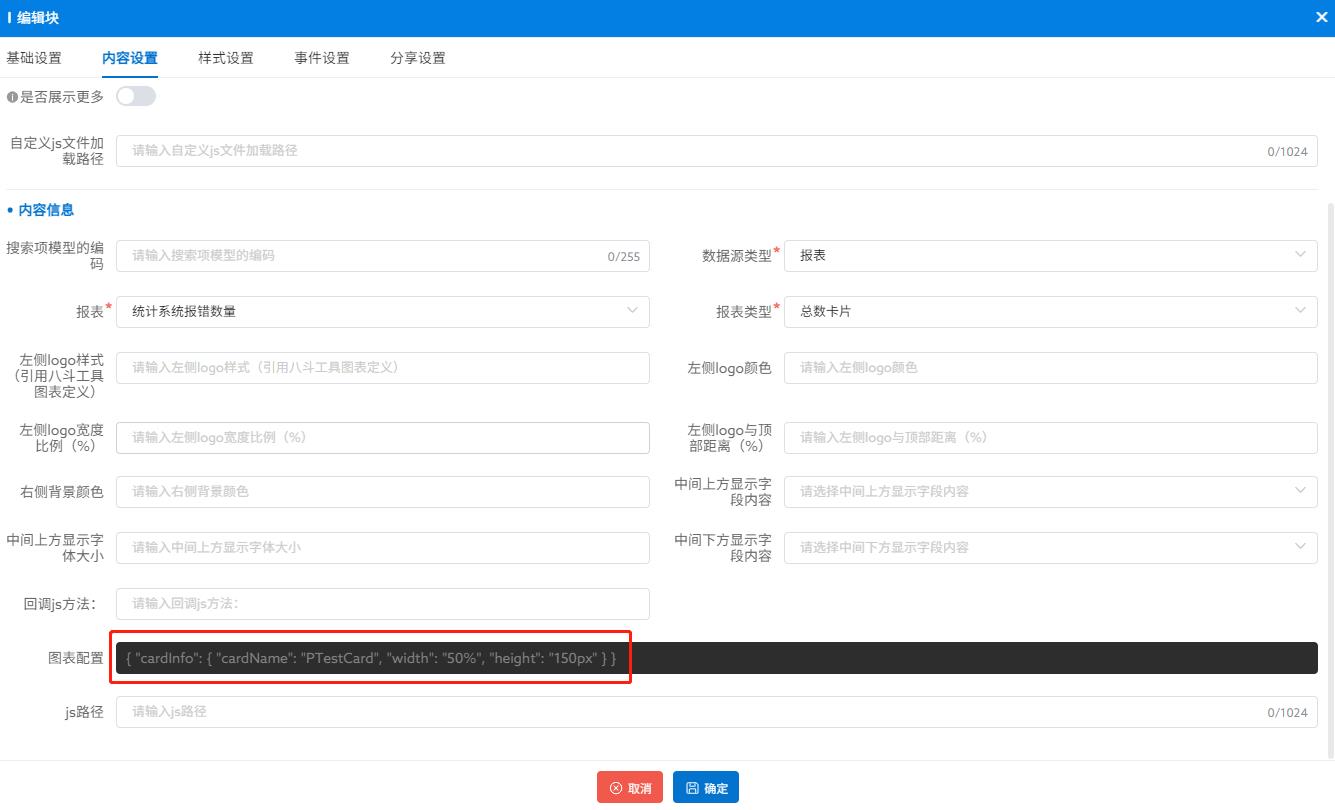Screen dimensions: 1335x810
Task: Click the 左侧logo宽度比例 input field
Action: [383, 437]
